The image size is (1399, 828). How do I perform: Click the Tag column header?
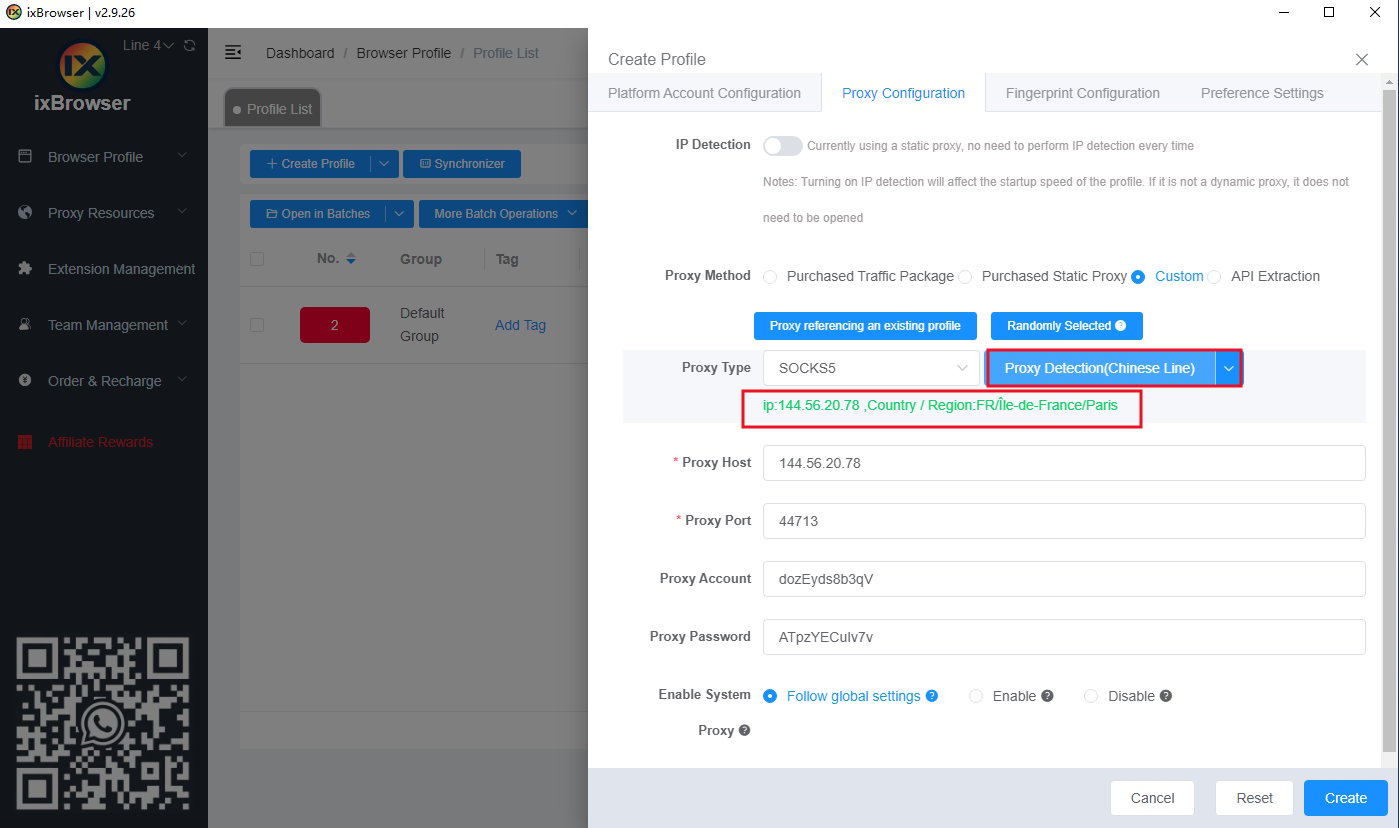pos(507,259)
